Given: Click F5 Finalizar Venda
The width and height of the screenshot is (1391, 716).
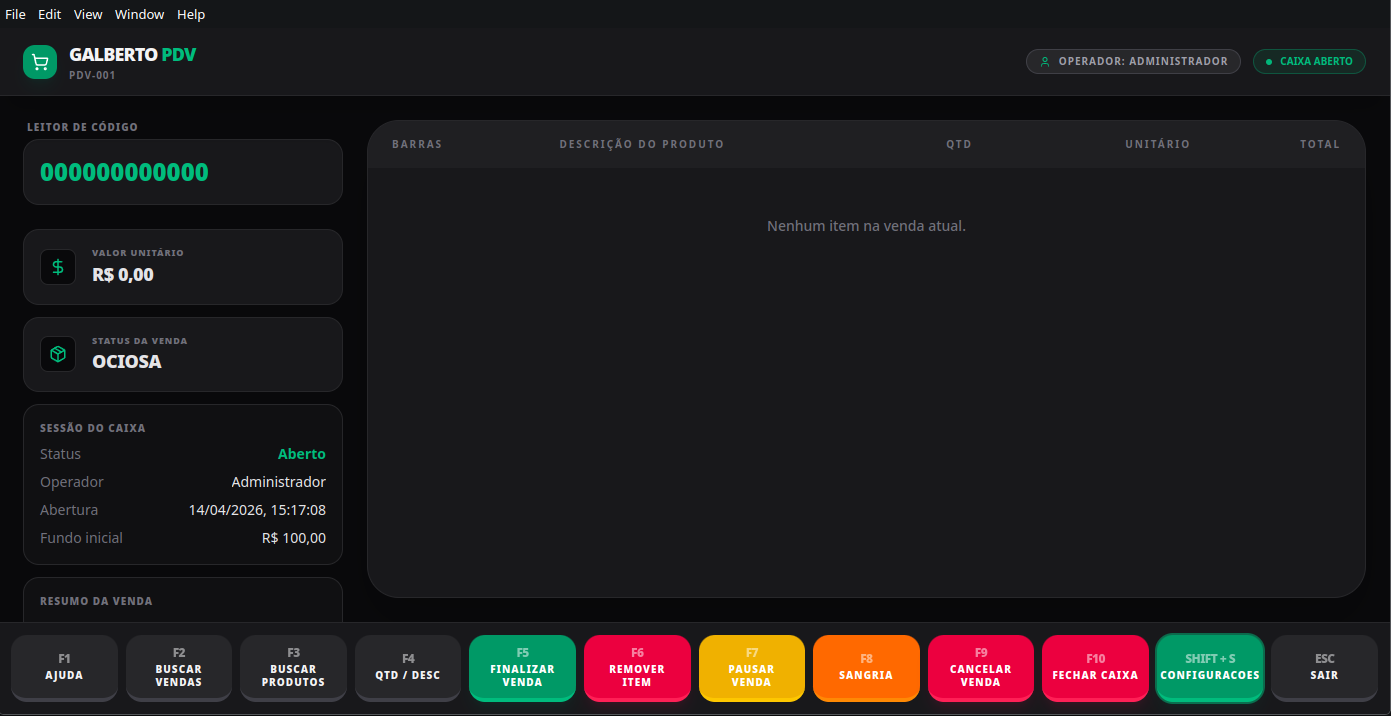Looking at the screenshot, I should click(x=522, y=667).
